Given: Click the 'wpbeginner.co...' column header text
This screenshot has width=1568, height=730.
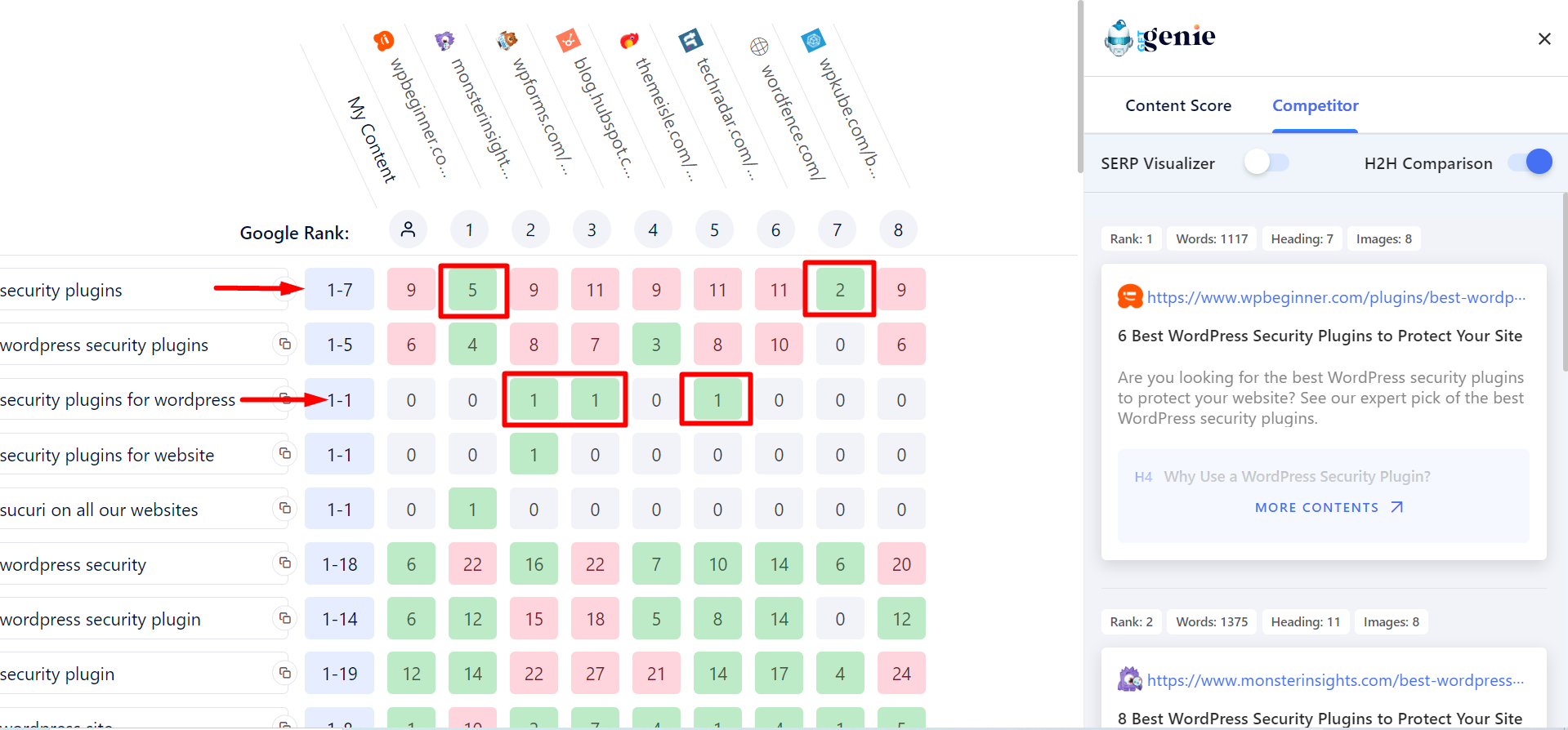Looking at the screenshot, I should tap(418, 117).
